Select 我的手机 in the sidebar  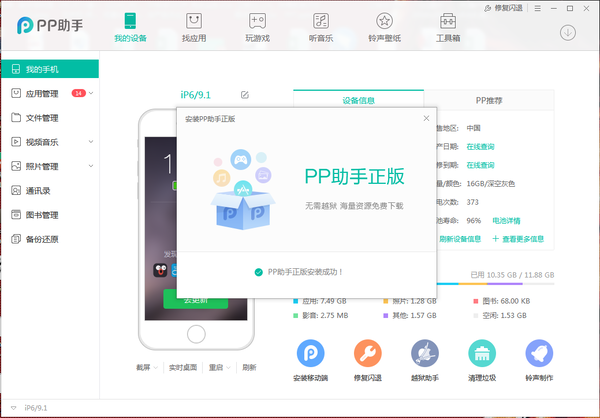(50, 69)
